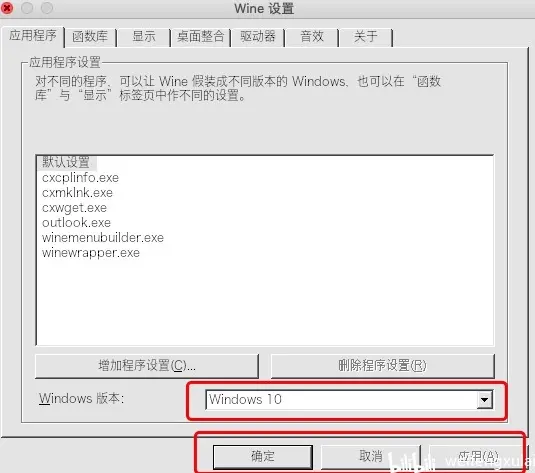Select 默认设置 in the application list
Screen dimensions: 535x473
coord(66,162)
